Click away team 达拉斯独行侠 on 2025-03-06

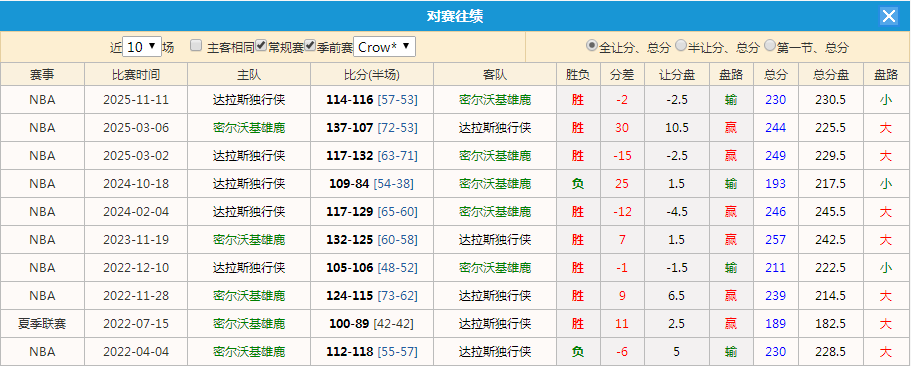pos(495,128)
